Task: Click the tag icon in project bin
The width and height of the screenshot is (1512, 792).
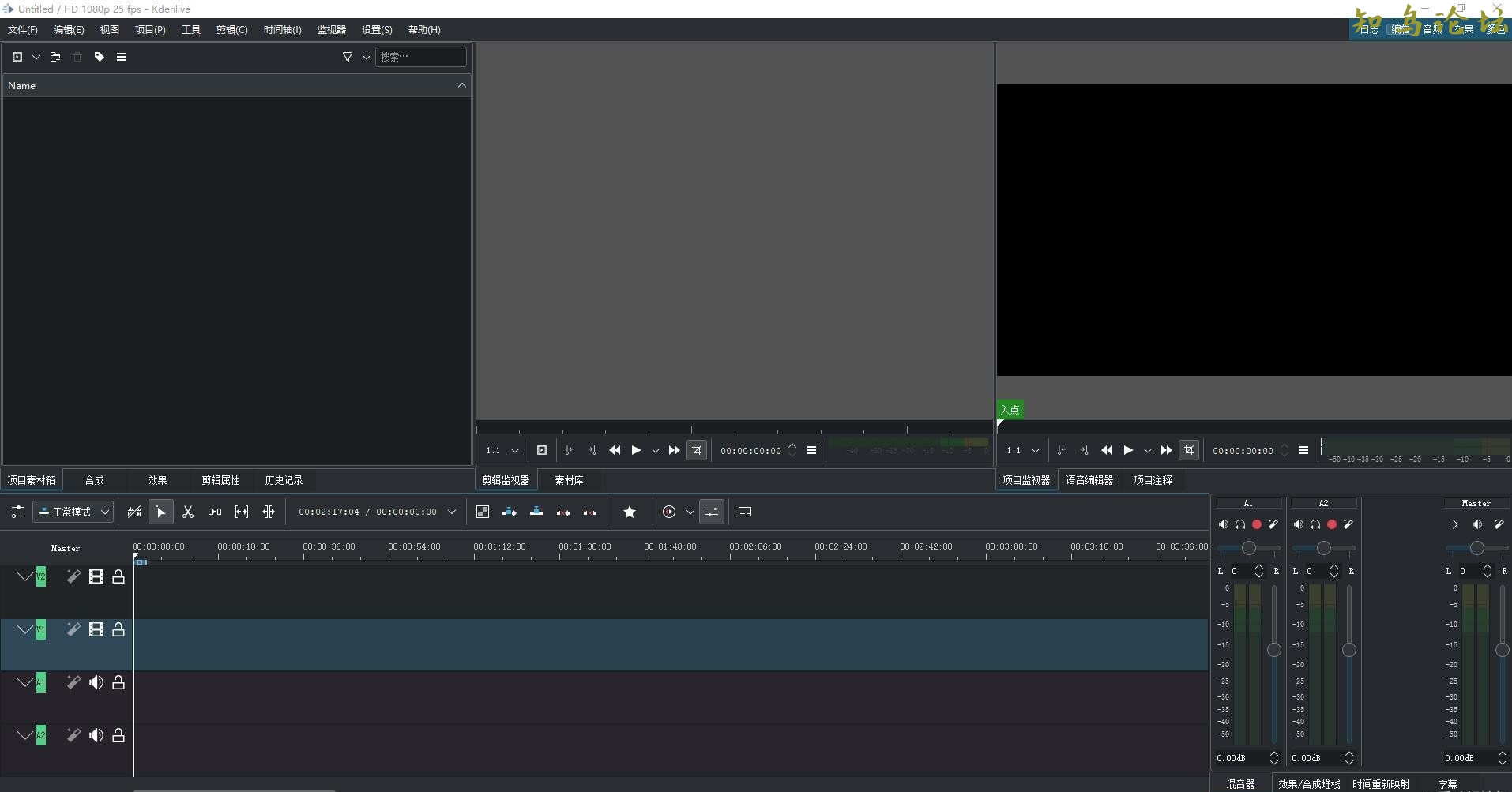Action: pos(100,57)
